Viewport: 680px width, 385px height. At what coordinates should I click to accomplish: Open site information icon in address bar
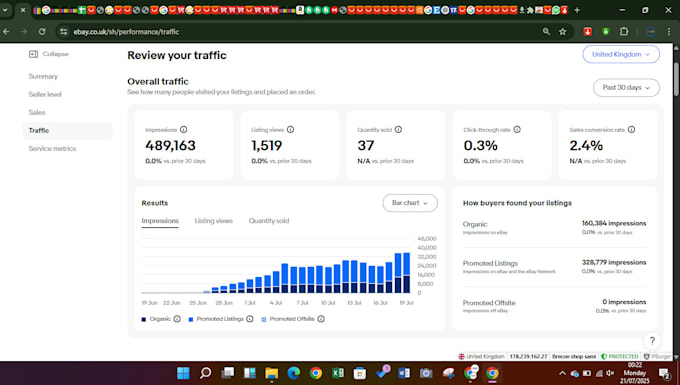64,32
